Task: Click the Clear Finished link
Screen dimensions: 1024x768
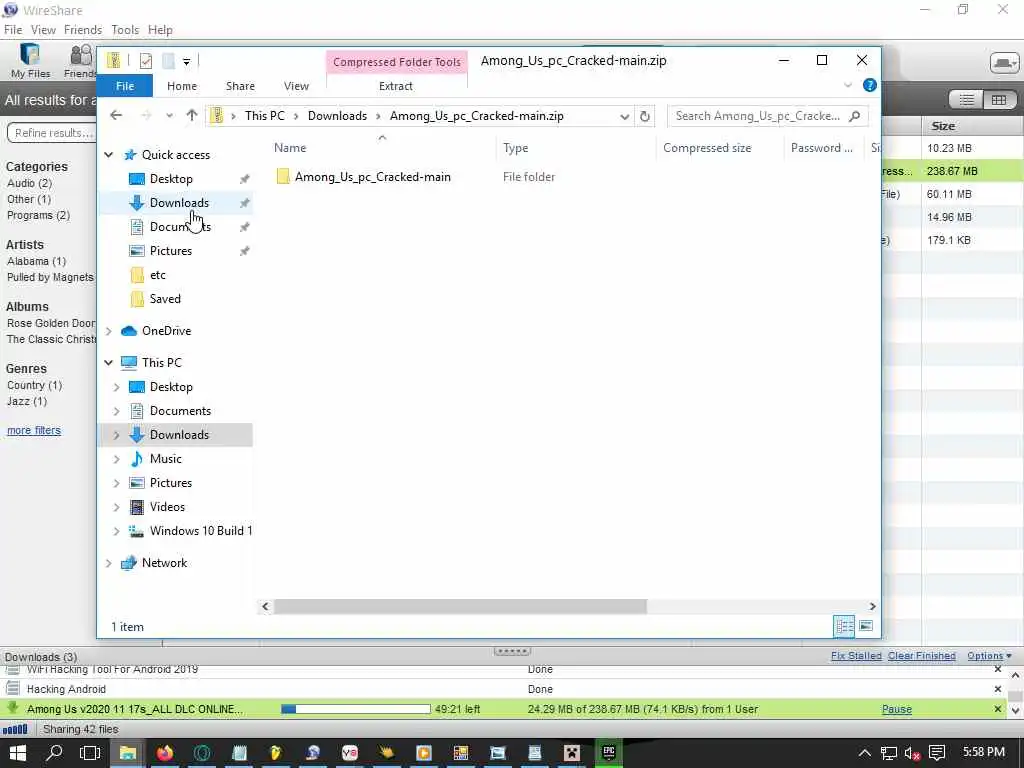Action: [921, 656]
